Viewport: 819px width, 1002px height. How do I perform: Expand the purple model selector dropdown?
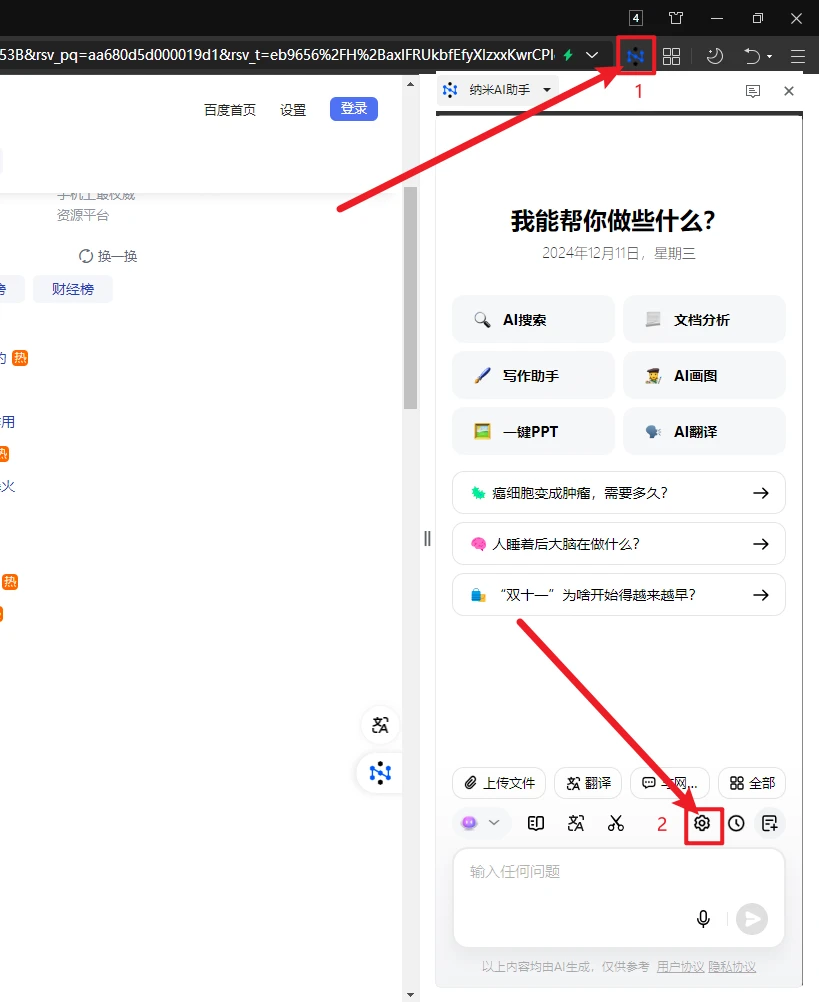coord(480,823)
